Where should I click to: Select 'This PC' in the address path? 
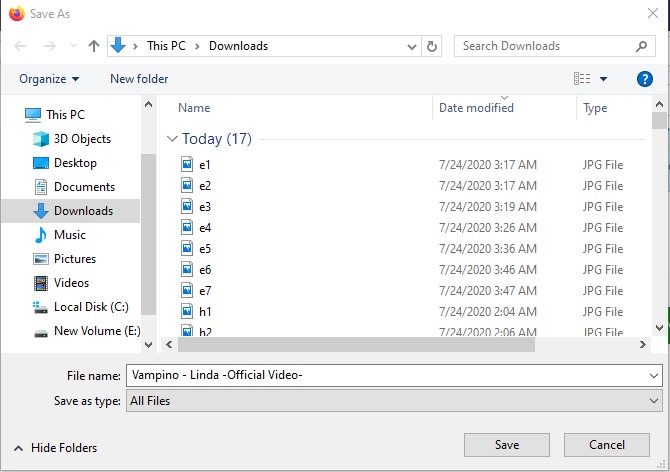[166, 46]
